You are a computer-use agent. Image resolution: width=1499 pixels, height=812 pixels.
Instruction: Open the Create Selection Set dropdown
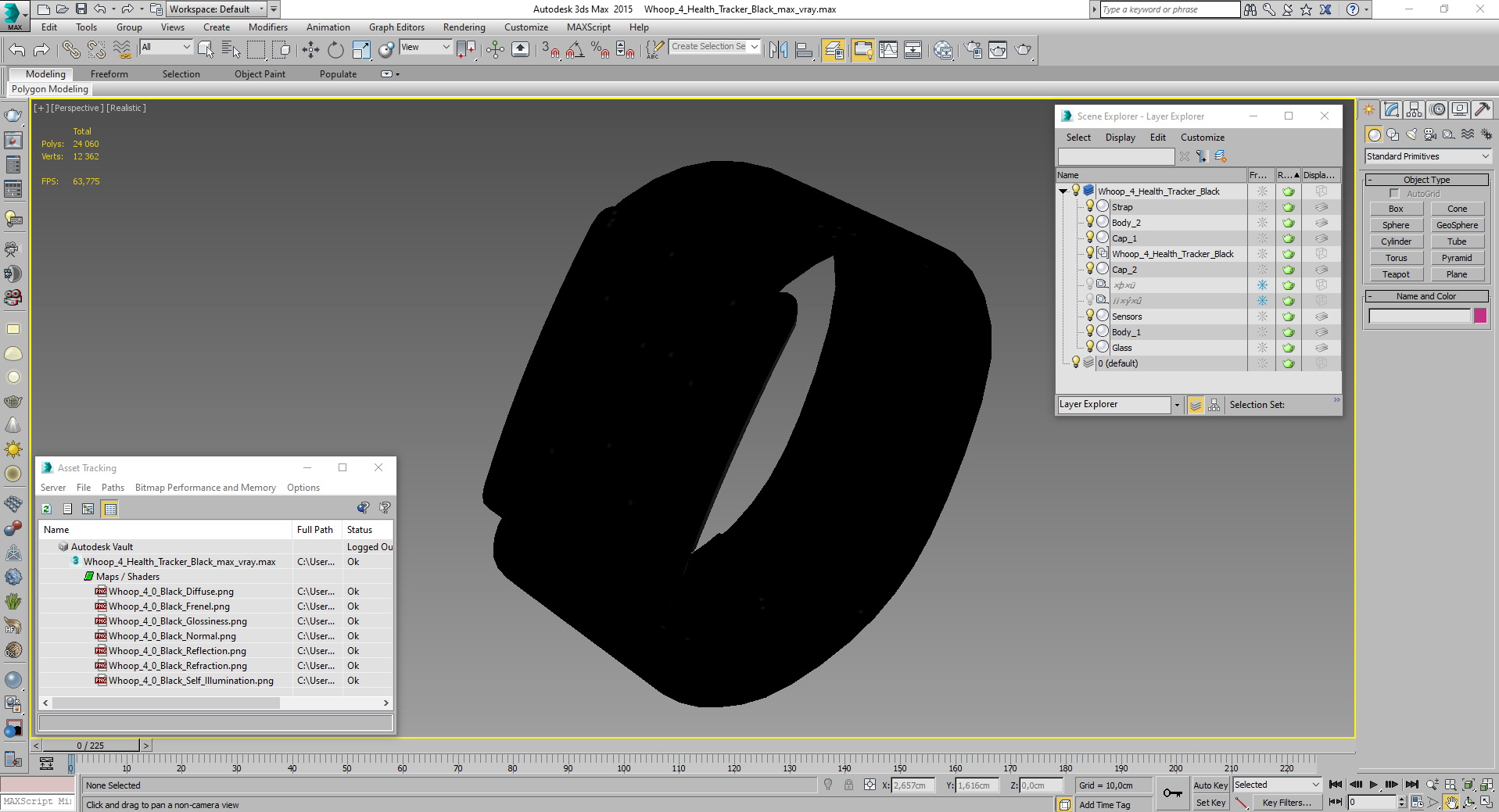pyautogui.click(x=715, y=46)
